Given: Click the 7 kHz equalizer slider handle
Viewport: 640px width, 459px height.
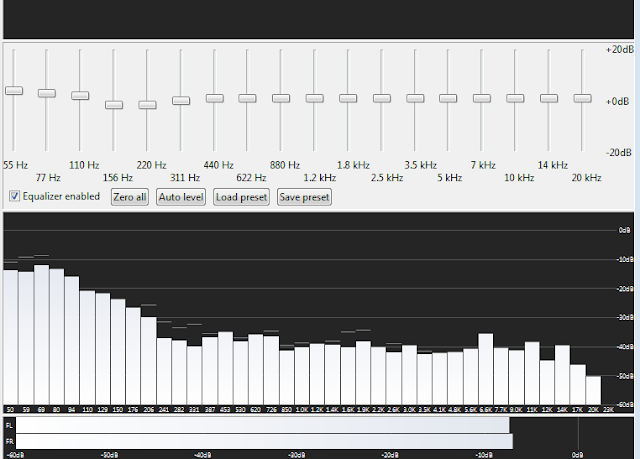Looking at the screenshot, I should (x=482, y=98).
